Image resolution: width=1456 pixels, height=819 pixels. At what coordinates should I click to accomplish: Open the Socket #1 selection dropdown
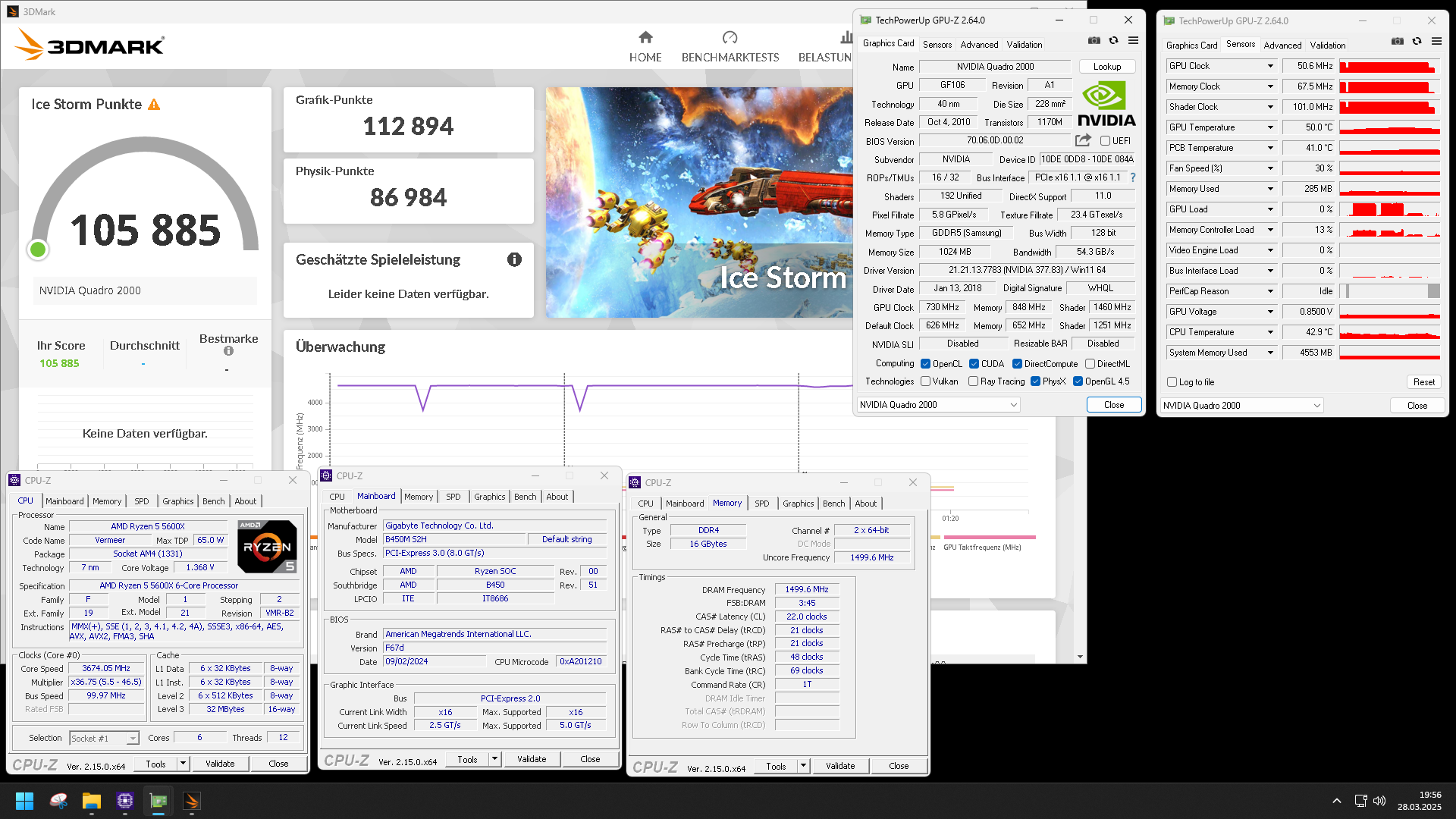[x=104, y=738]
